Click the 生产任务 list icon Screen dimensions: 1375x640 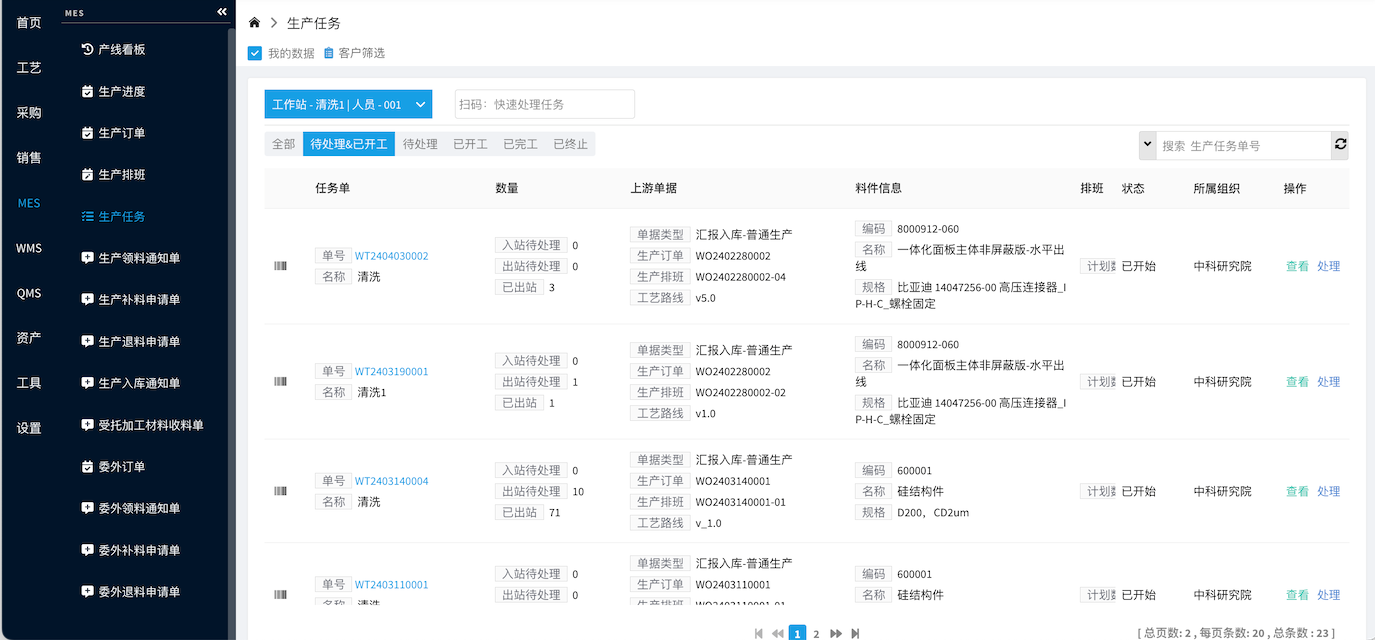pos(87,216)
